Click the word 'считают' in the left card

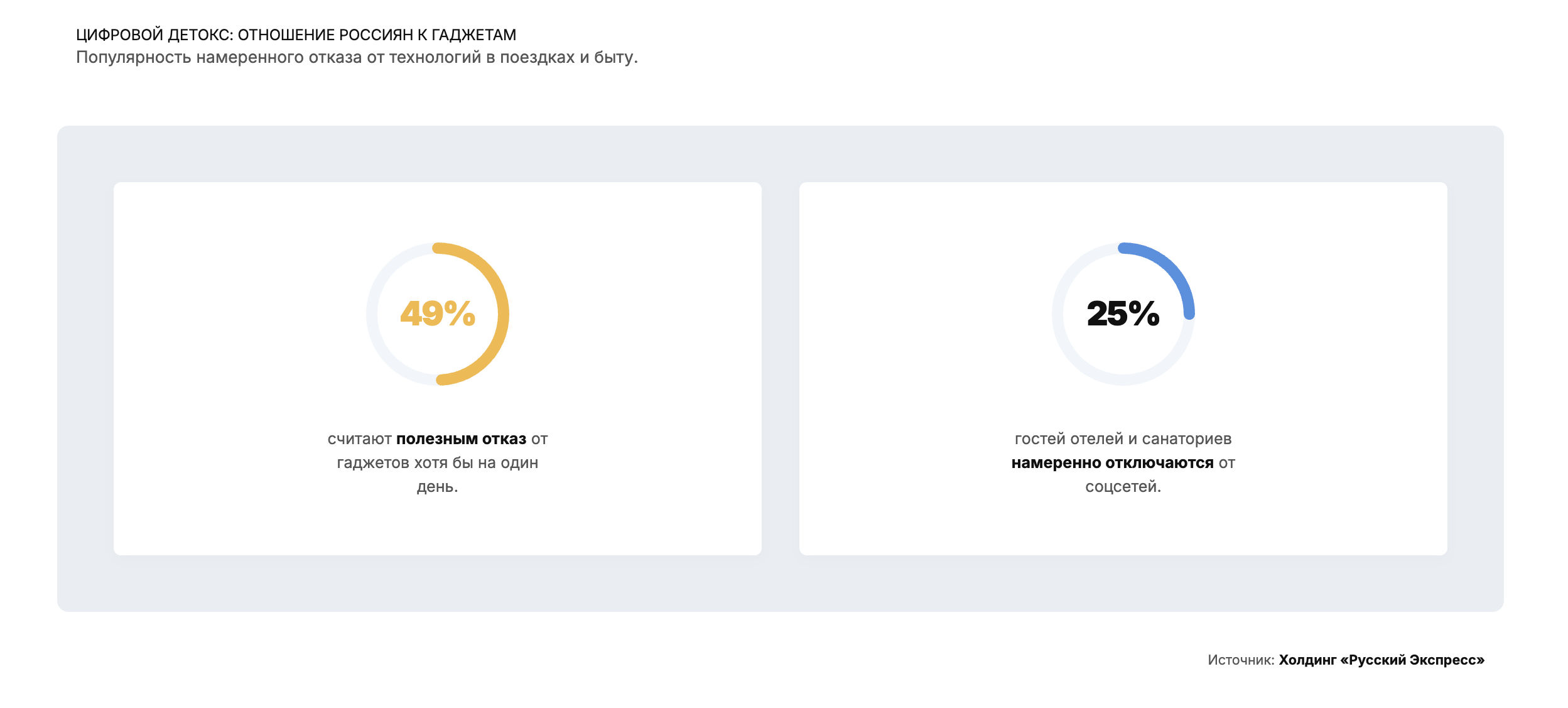[359, 439]
